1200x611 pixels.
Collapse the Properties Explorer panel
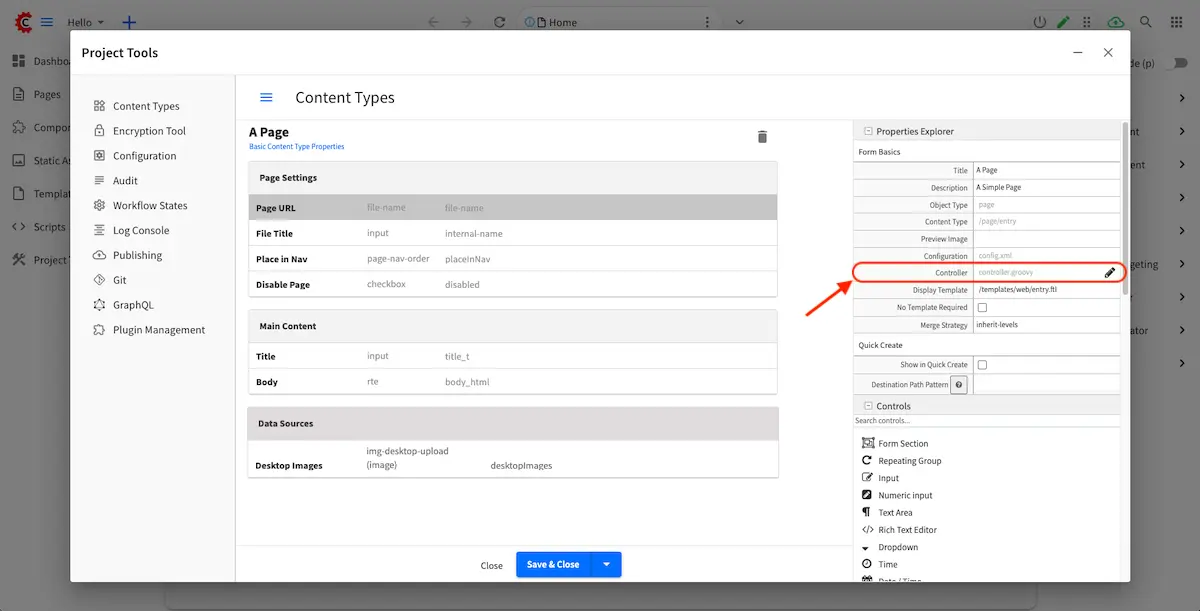tap(868, 131)
